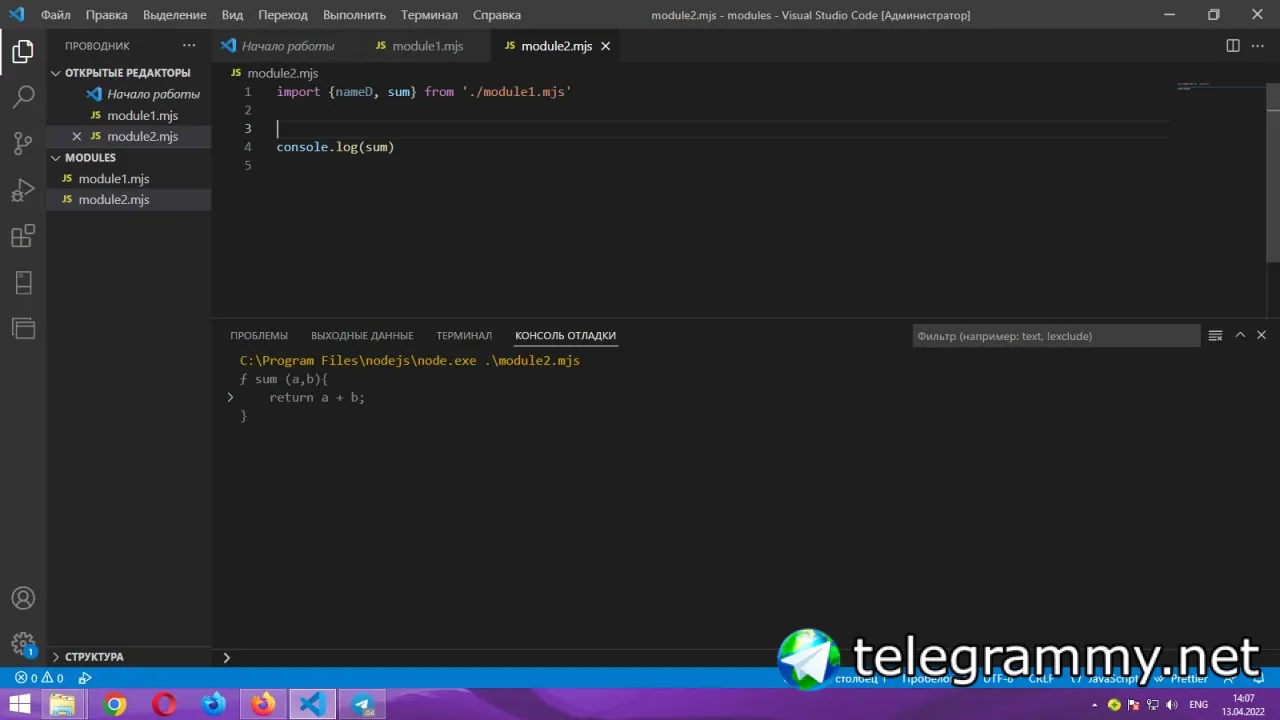Launch Opera from the taskbar

[164, 704]
